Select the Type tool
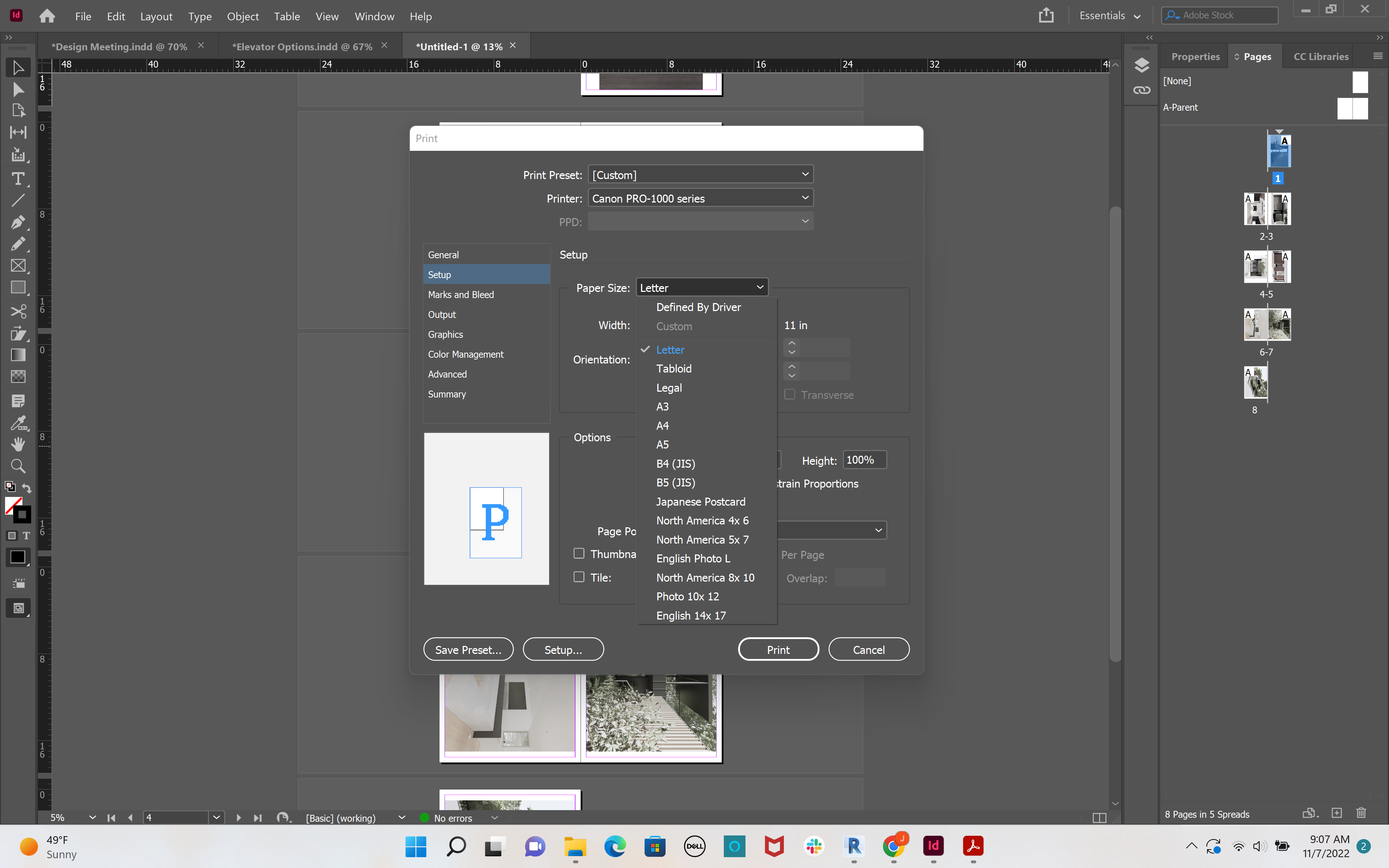The height and width of the screenshot is (868, 1389). click(18, 179)
